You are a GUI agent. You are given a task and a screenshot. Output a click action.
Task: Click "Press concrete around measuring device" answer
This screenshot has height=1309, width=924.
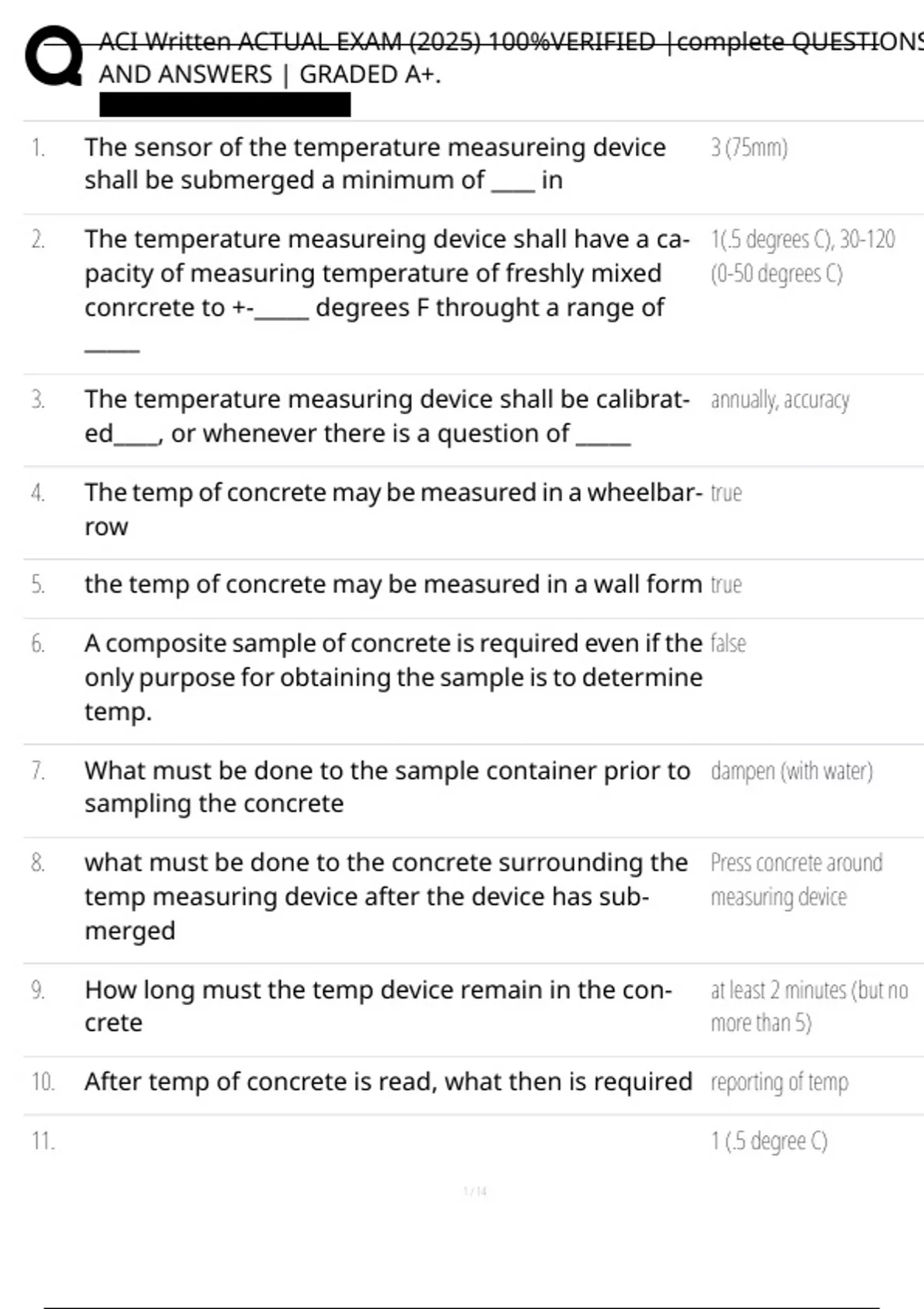pyautogui.click(x=796, y=879)
